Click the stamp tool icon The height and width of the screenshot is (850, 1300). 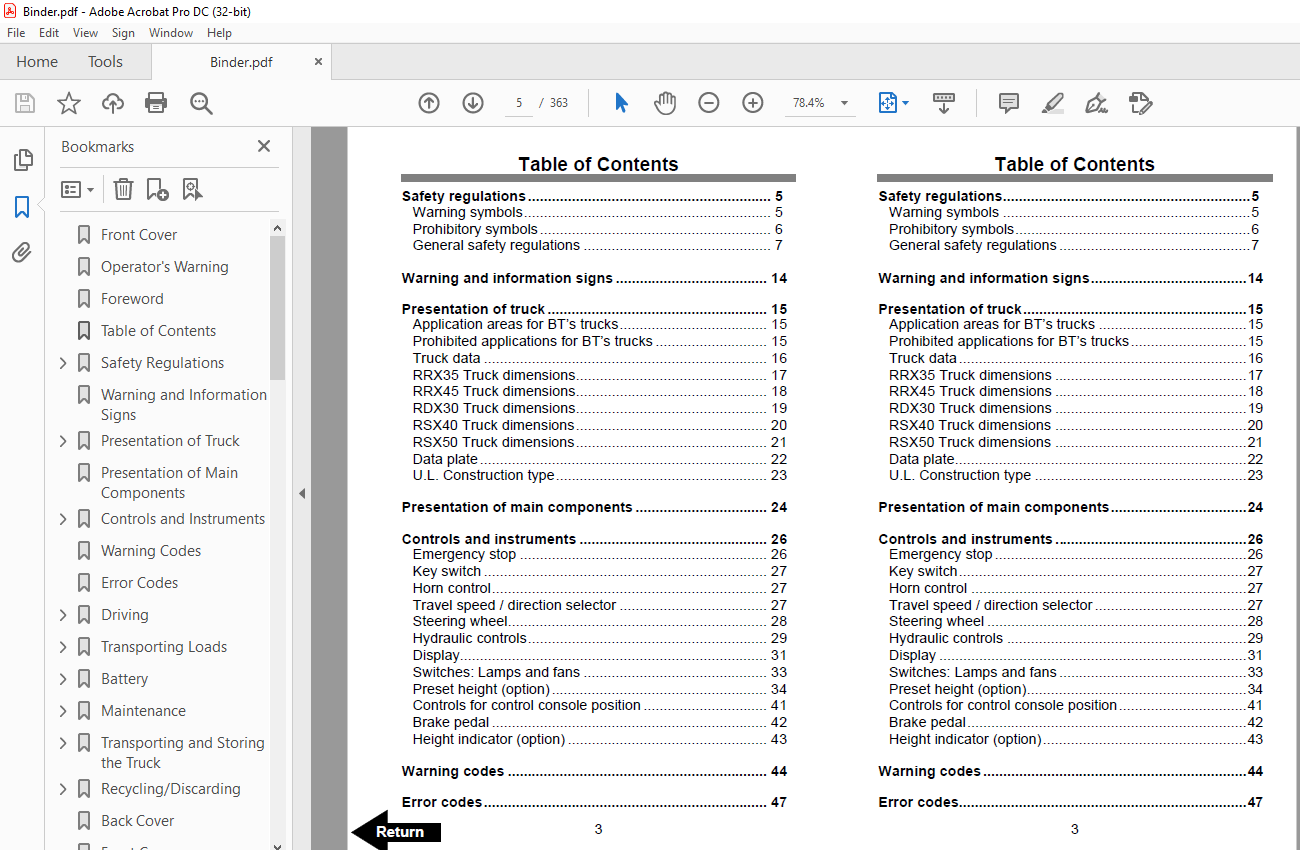point(1140,103)
